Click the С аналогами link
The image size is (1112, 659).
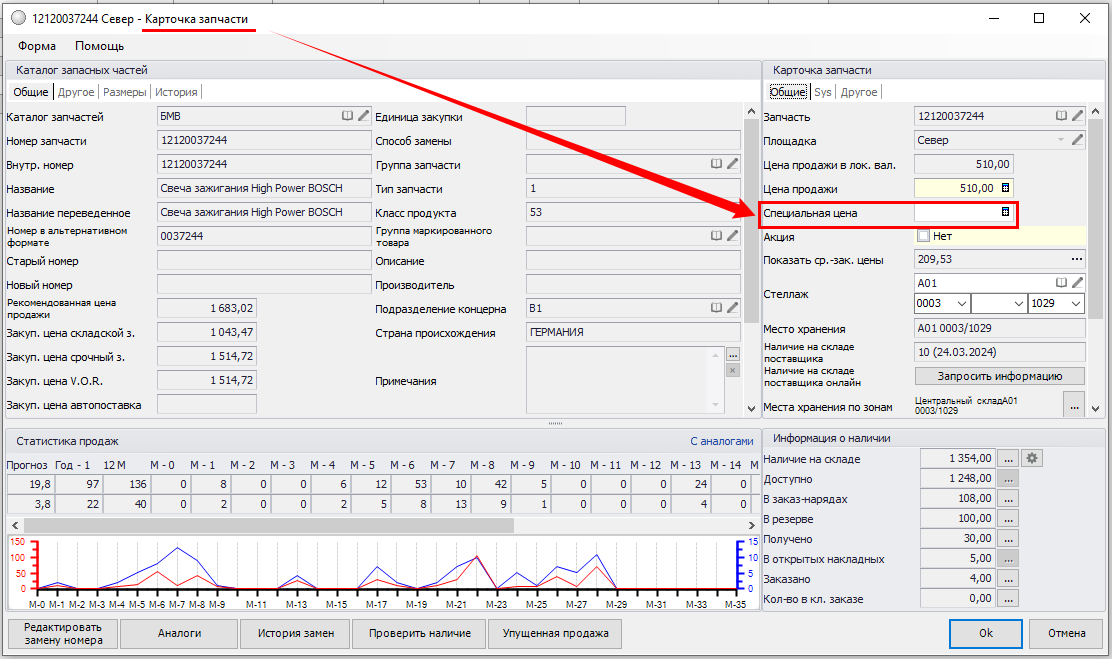click(721, 440)
